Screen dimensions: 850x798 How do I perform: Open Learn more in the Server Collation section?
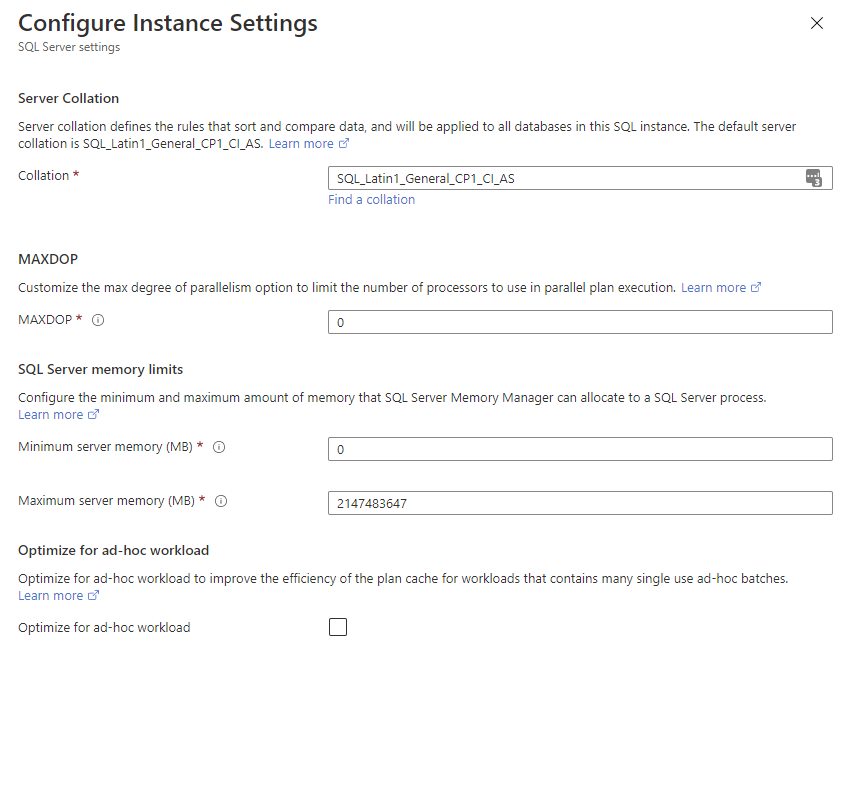tap(302, 142)
